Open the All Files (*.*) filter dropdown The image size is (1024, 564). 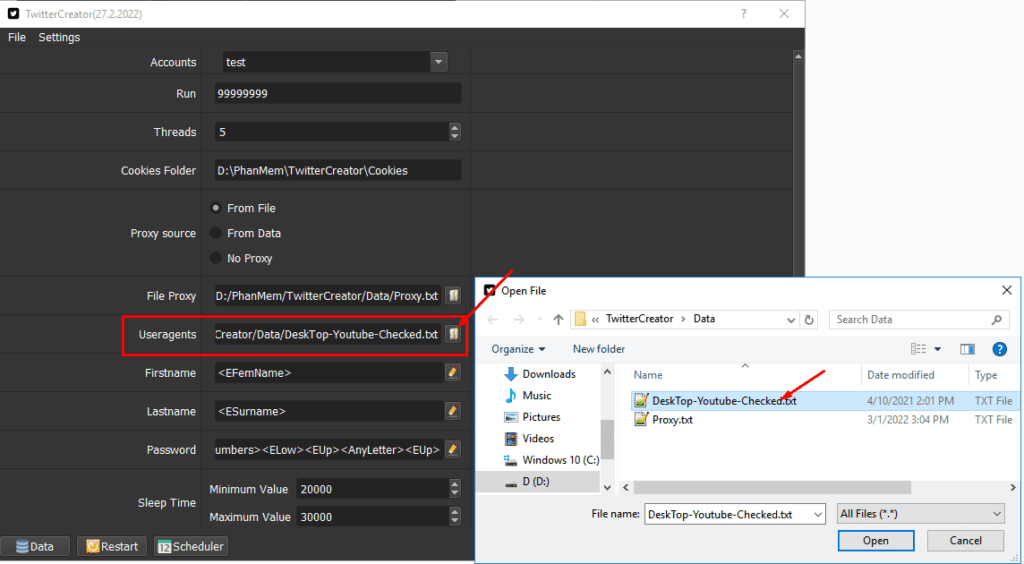[921, 514]
